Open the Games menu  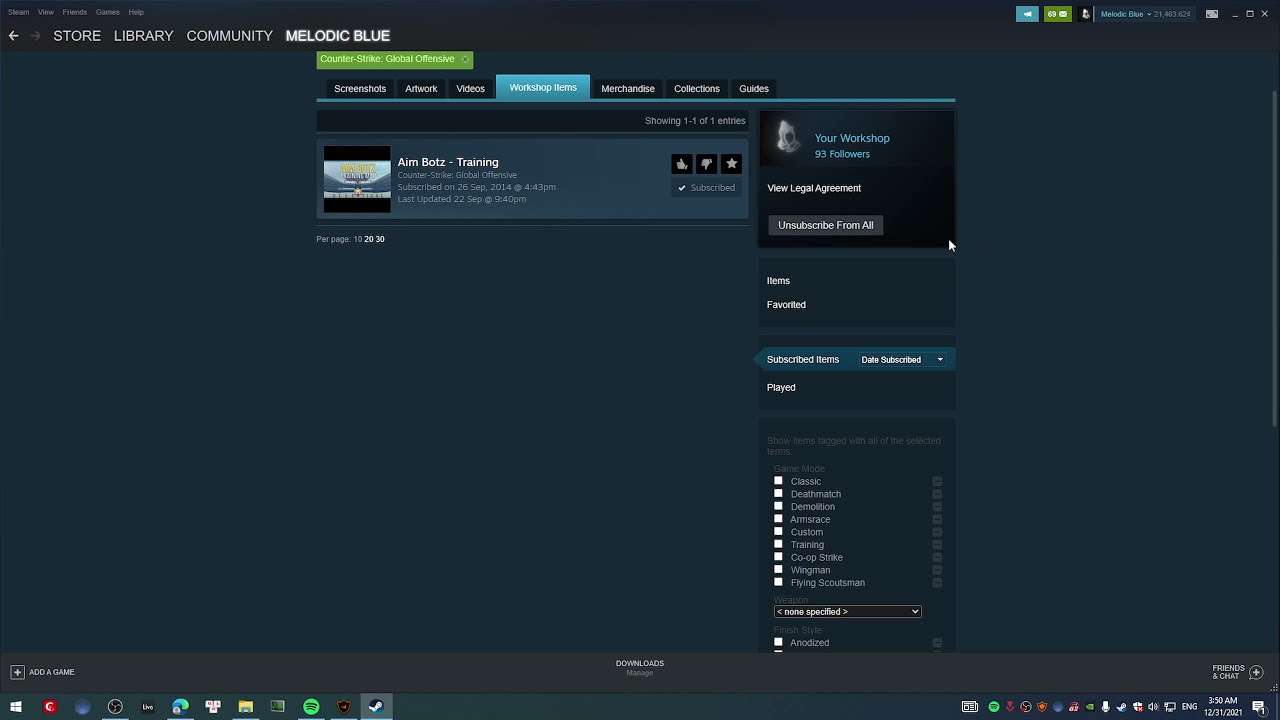tap(108, 12)
